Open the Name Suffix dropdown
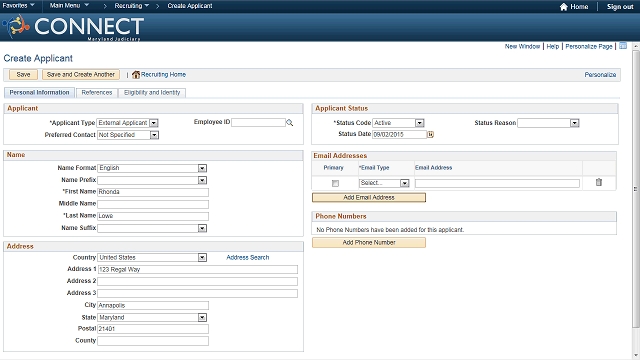The height and width of the screenshot is (360, 640). point(202,228)
